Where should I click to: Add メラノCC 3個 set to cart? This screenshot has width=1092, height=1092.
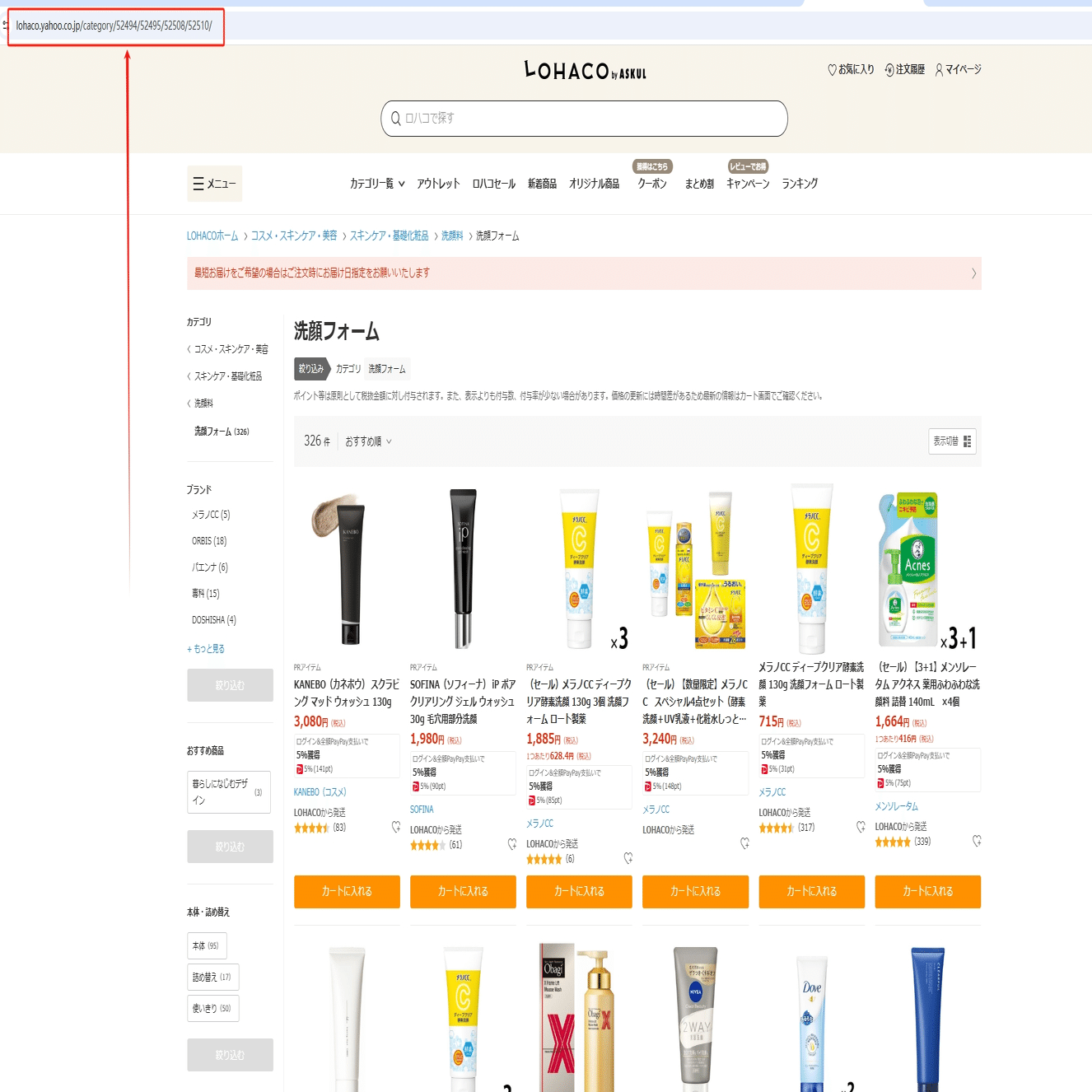[579, 892]
